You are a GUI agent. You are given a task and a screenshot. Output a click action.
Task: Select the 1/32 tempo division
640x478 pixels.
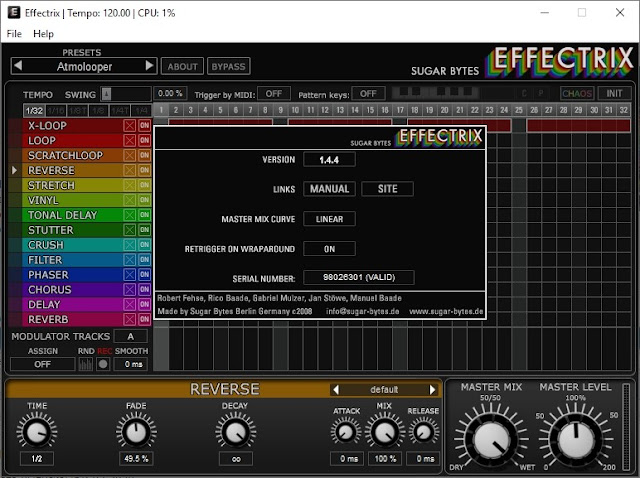point(34,111)
